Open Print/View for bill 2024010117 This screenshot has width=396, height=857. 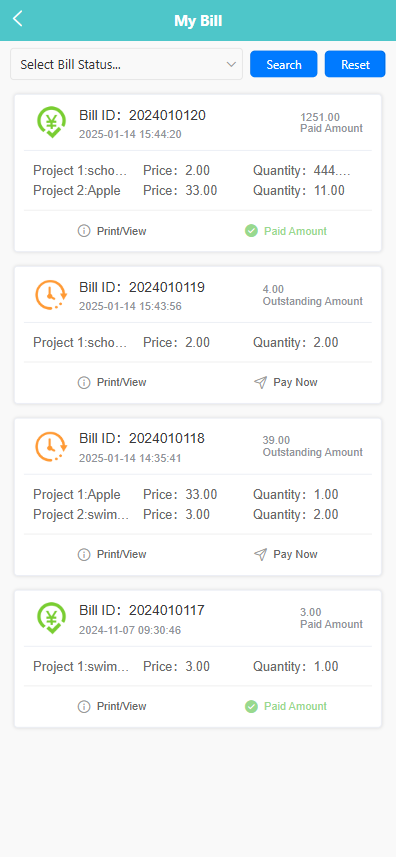tap(112, 706)
